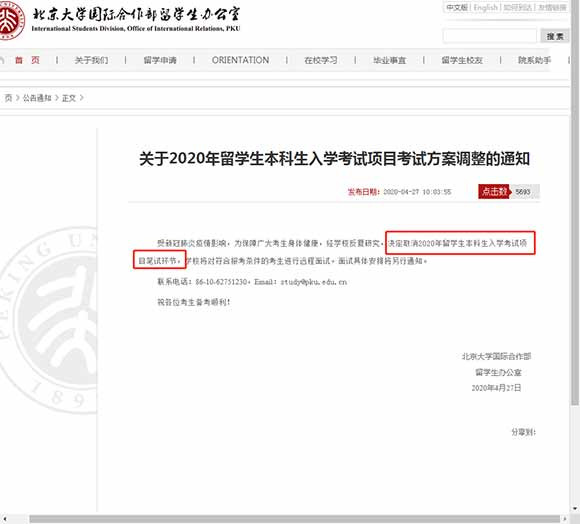
Task: Open the 留学申请 menu item
Action: pos(160,60)
